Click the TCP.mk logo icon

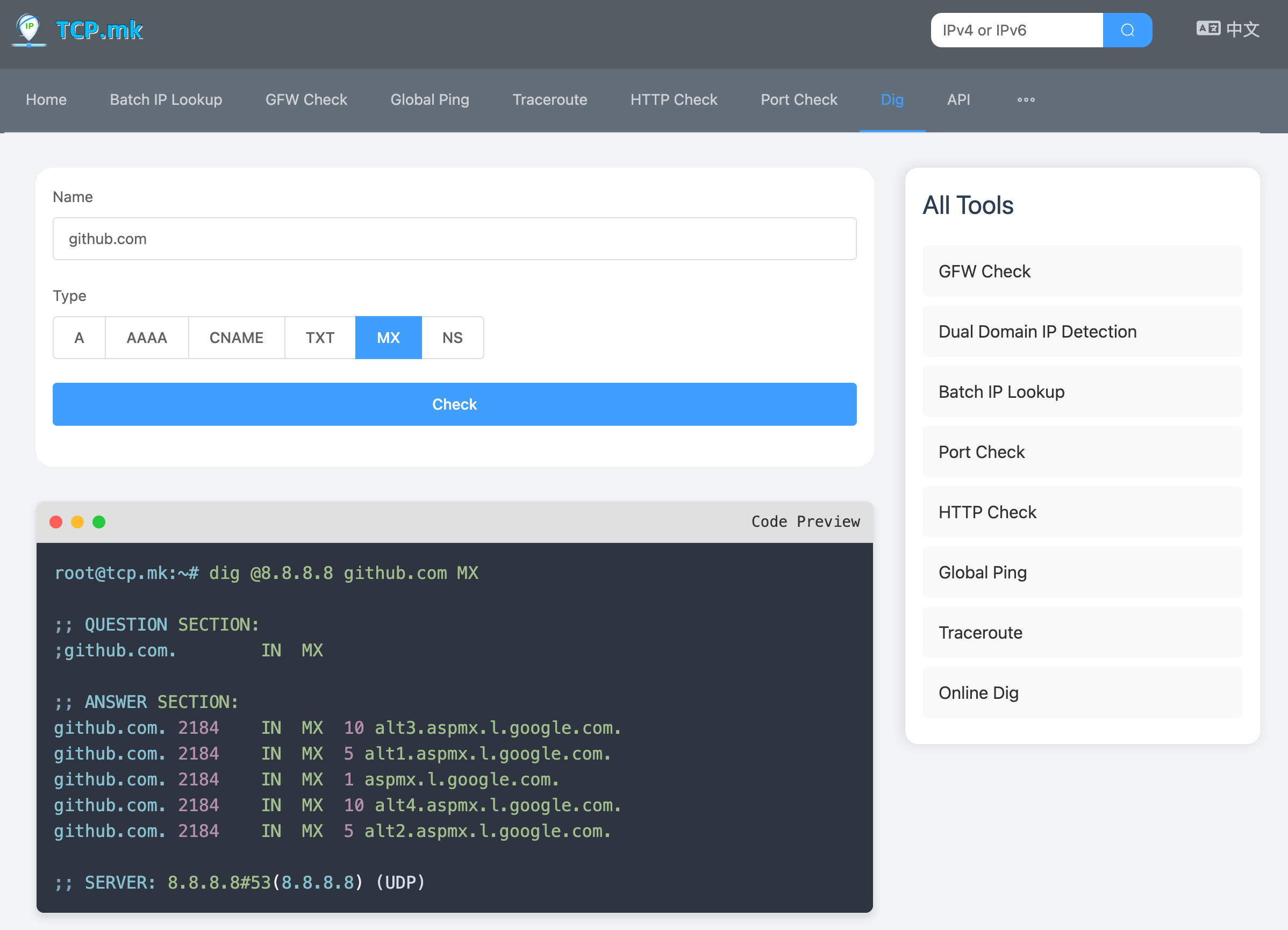pos(29,30)
